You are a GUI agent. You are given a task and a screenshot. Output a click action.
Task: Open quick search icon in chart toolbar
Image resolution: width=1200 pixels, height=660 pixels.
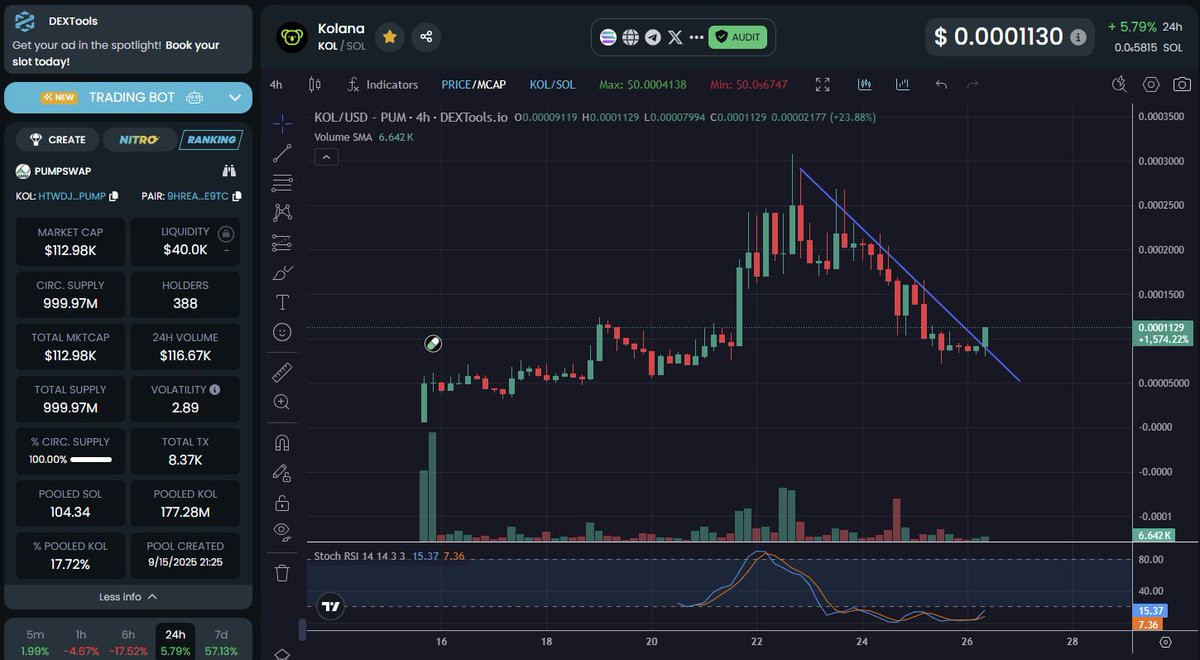[x=1121, y=85]
